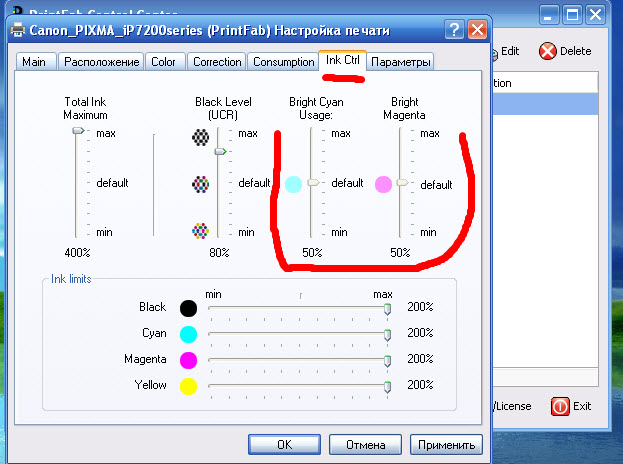The width and height of the screenshot is (623, 464).
Task: Click the Bright Cyan Usage slider handle
Action: [x=313, y=182]
